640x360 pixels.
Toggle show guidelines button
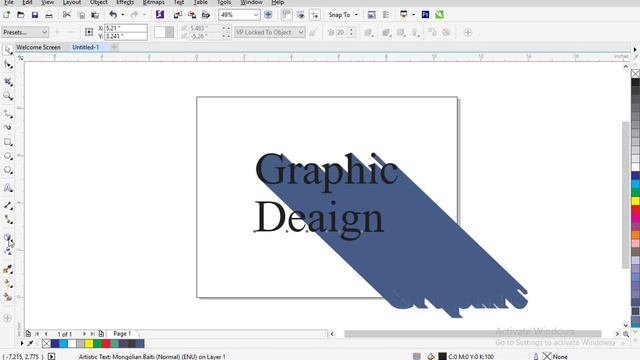click(315, 15)
